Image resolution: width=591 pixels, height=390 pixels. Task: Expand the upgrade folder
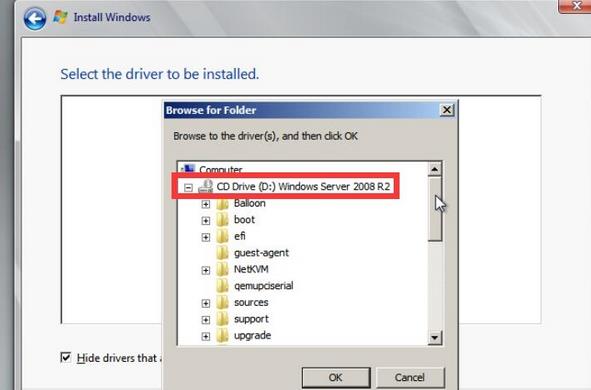tap(205, 336)
